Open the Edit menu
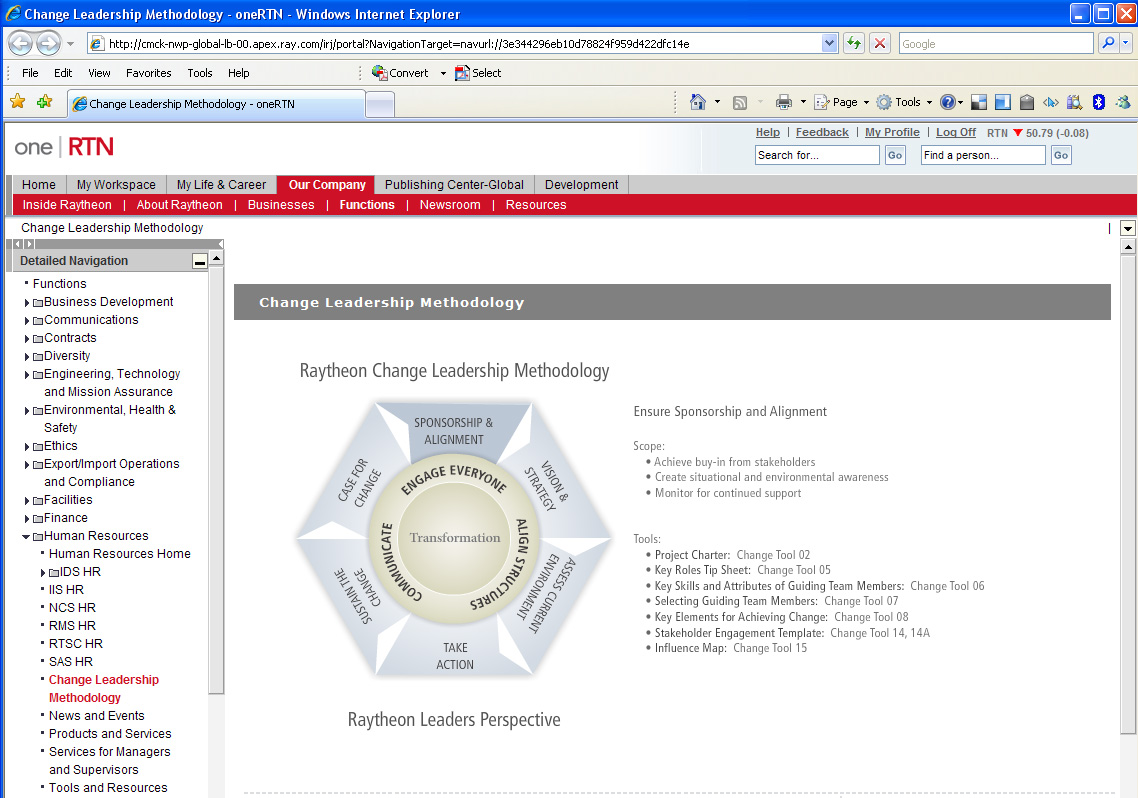This screenshot has height=798, width=1138. click(63, 73)
